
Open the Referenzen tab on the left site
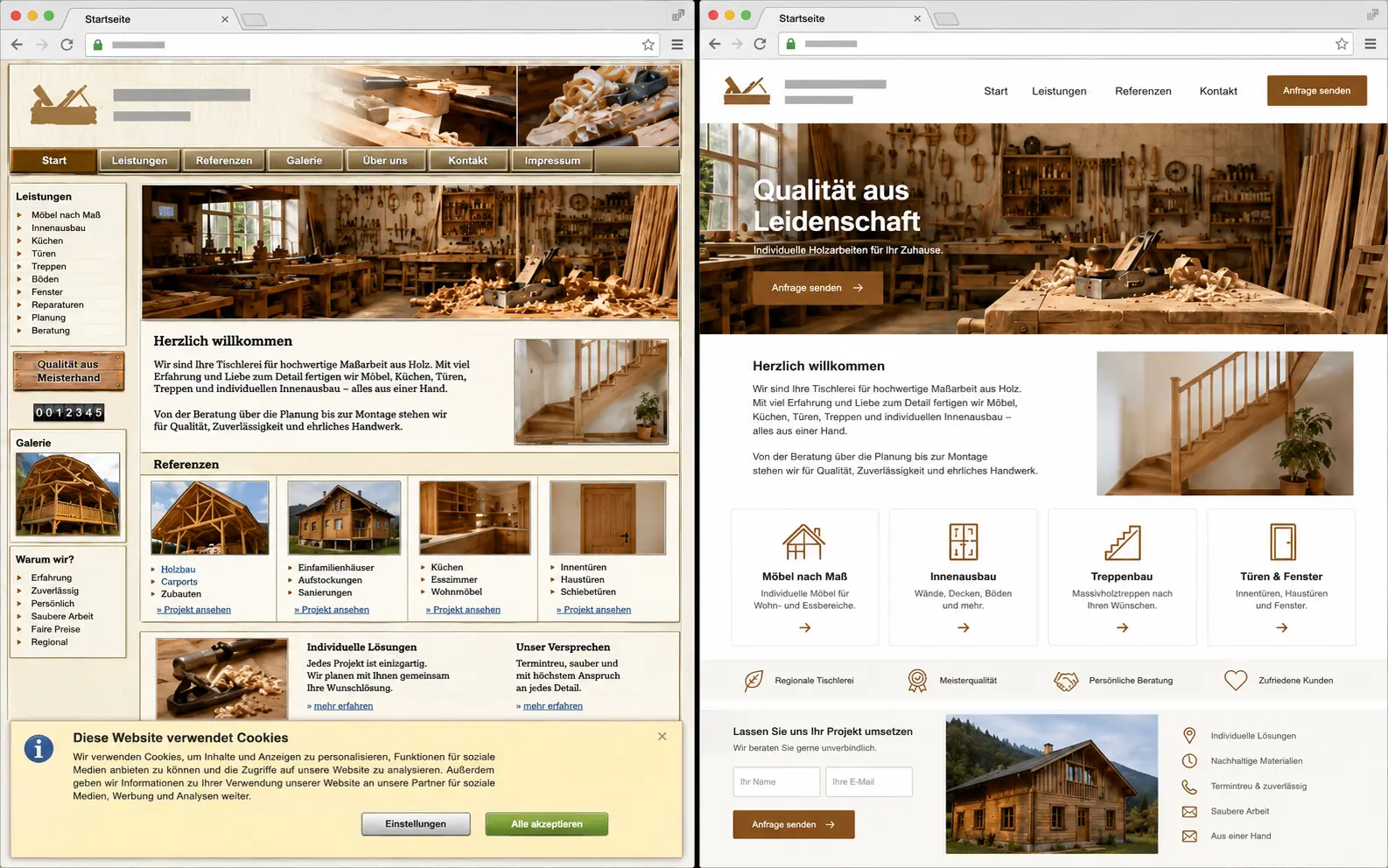[x=224, y=160]
